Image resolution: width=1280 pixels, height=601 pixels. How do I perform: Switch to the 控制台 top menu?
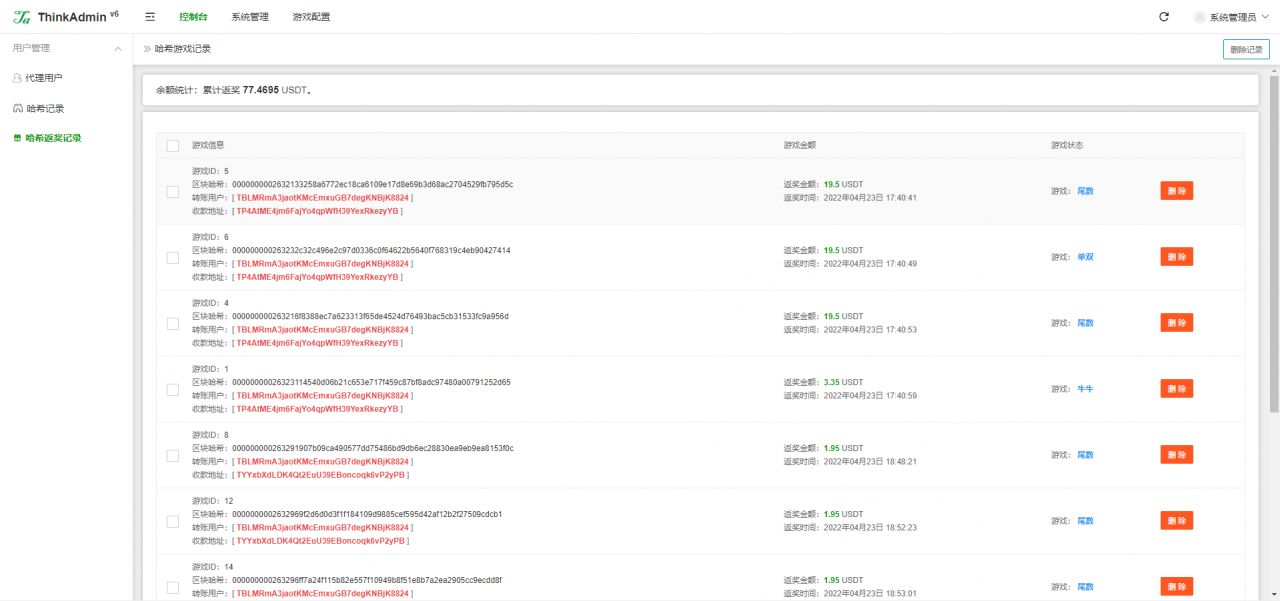point(193,17)
